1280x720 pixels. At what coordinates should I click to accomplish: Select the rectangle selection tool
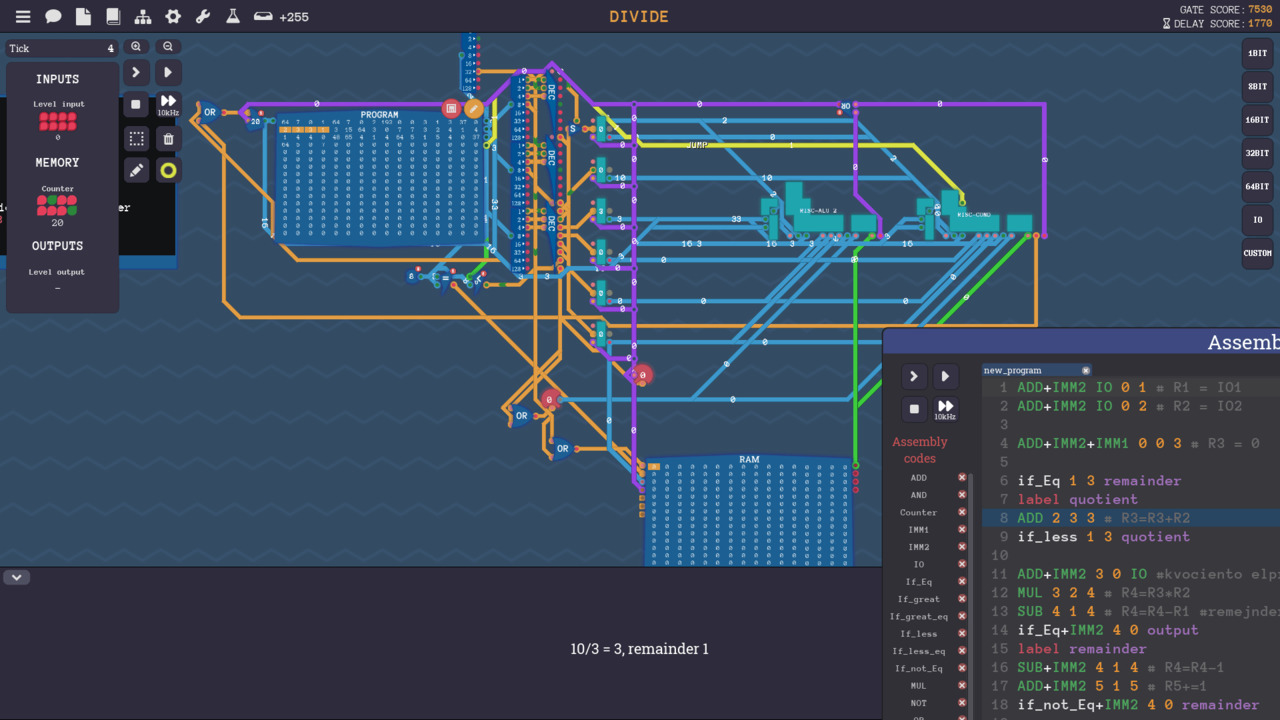[x=136, y=138]
